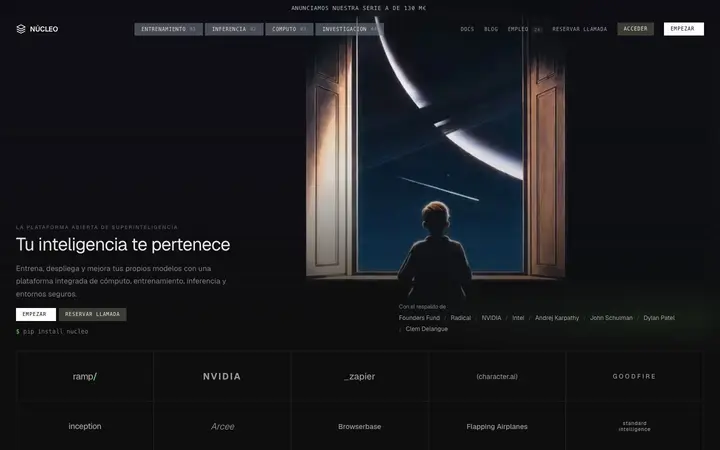Viewport: 720px width, 450px height.
Task: Open the Cómputo nav menu
Action: pyautogui.click(x=289, y=29)
